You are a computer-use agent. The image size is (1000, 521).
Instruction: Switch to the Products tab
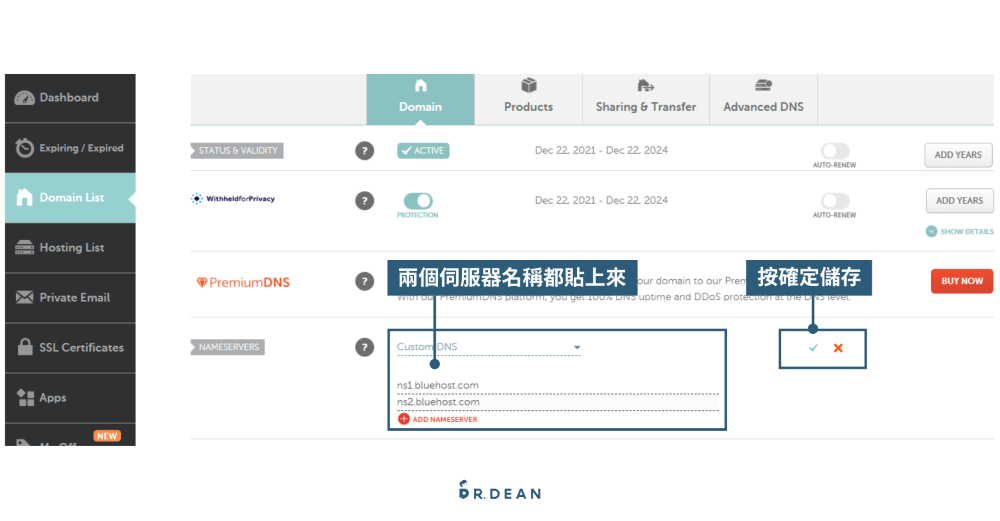pos(529,99)
